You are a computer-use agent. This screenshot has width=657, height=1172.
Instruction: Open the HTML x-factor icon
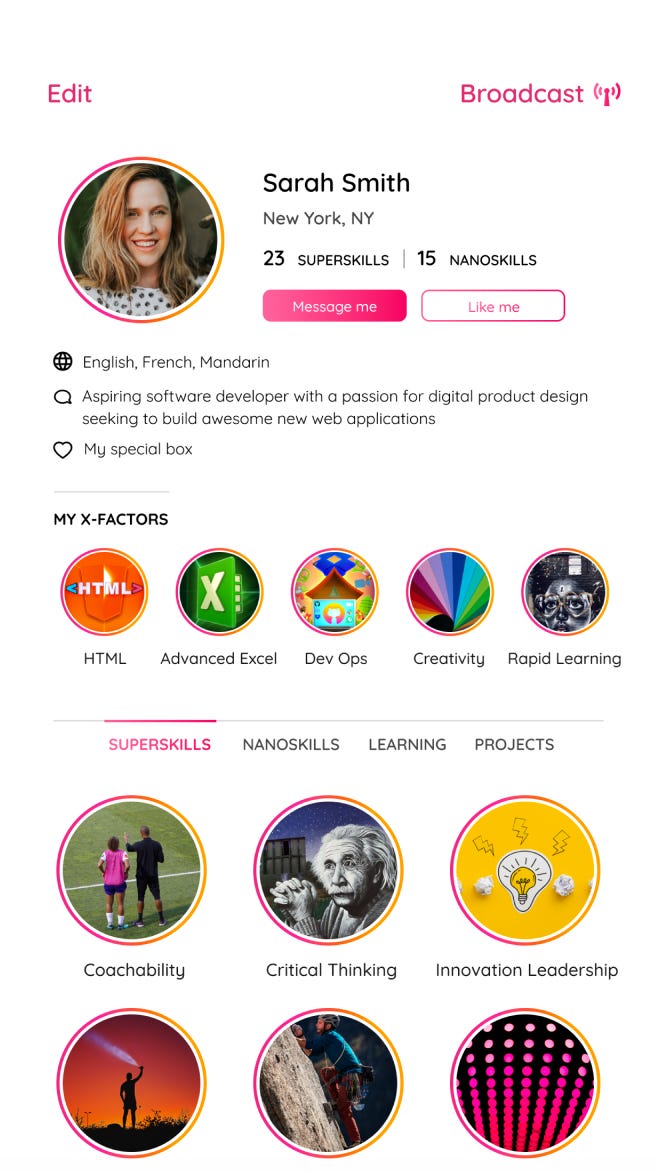(104, 592)
